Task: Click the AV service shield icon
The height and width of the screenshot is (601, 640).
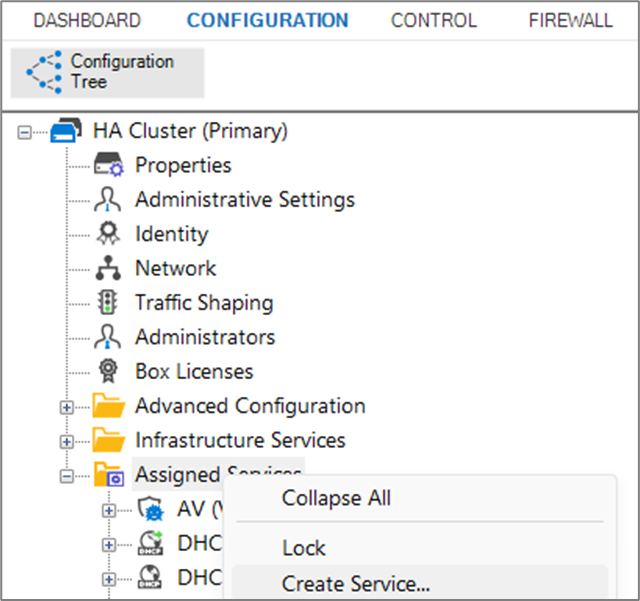Action: click(x=150, y=510)
